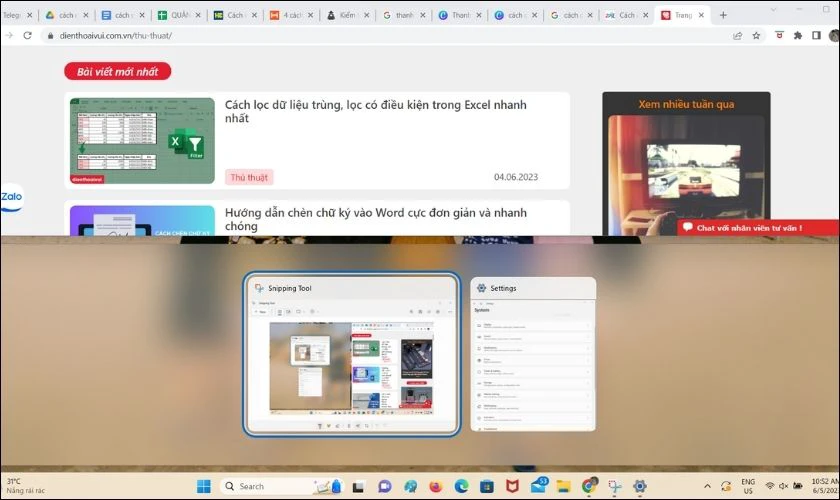
Task: Open Microsoft Edge from the taskbar
Action: [461, 487]
